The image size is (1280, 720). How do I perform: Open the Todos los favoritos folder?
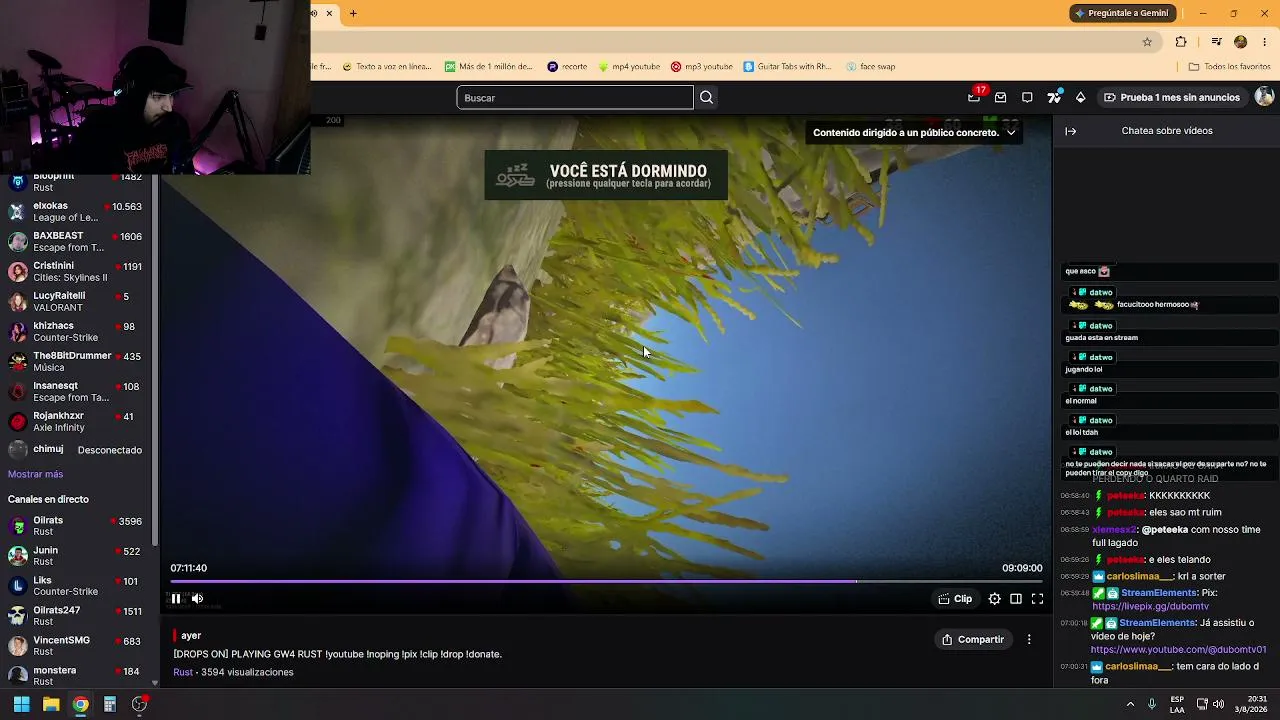(x=1229, y=67)
